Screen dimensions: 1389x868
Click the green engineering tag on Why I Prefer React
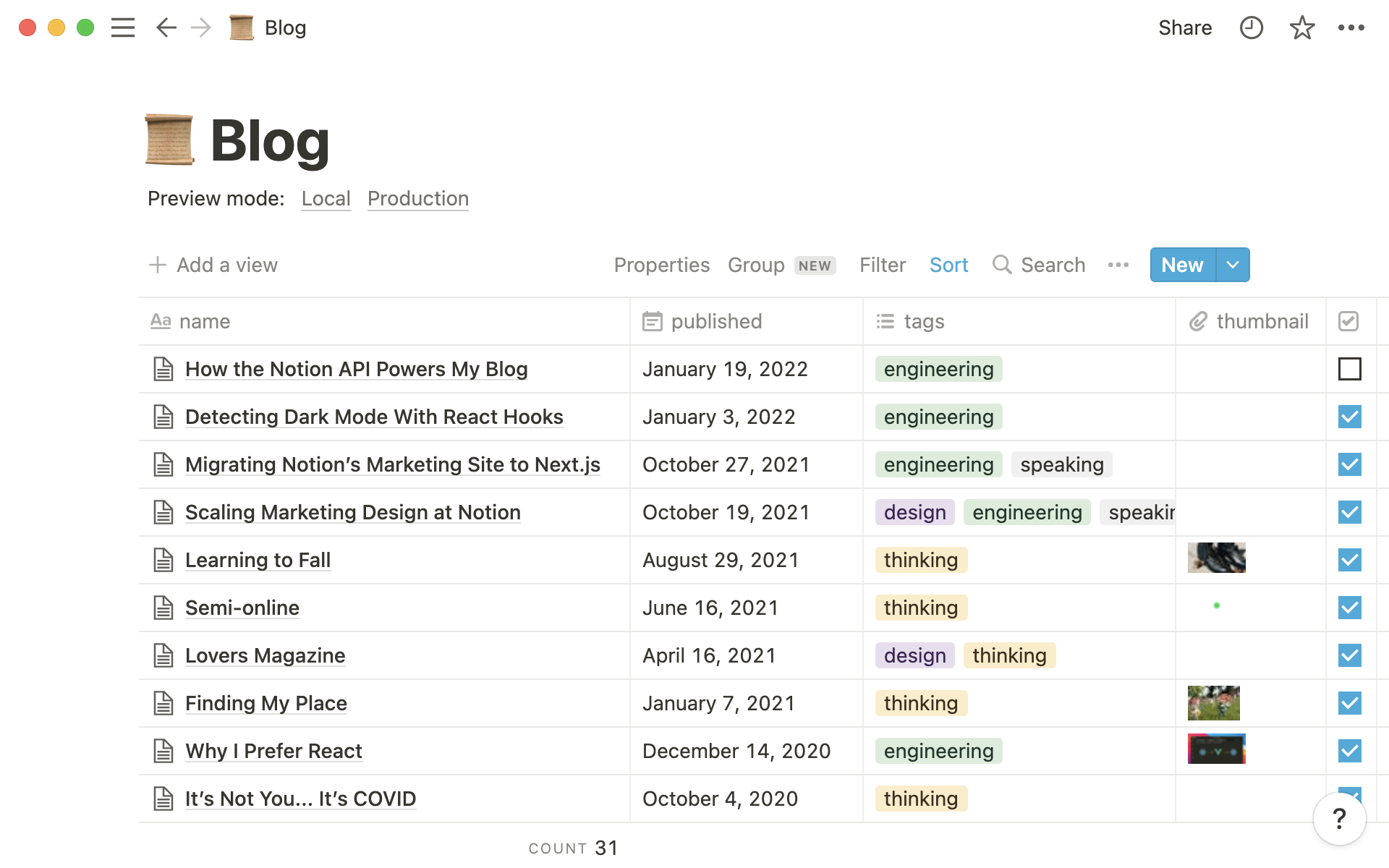coord(939,751)
